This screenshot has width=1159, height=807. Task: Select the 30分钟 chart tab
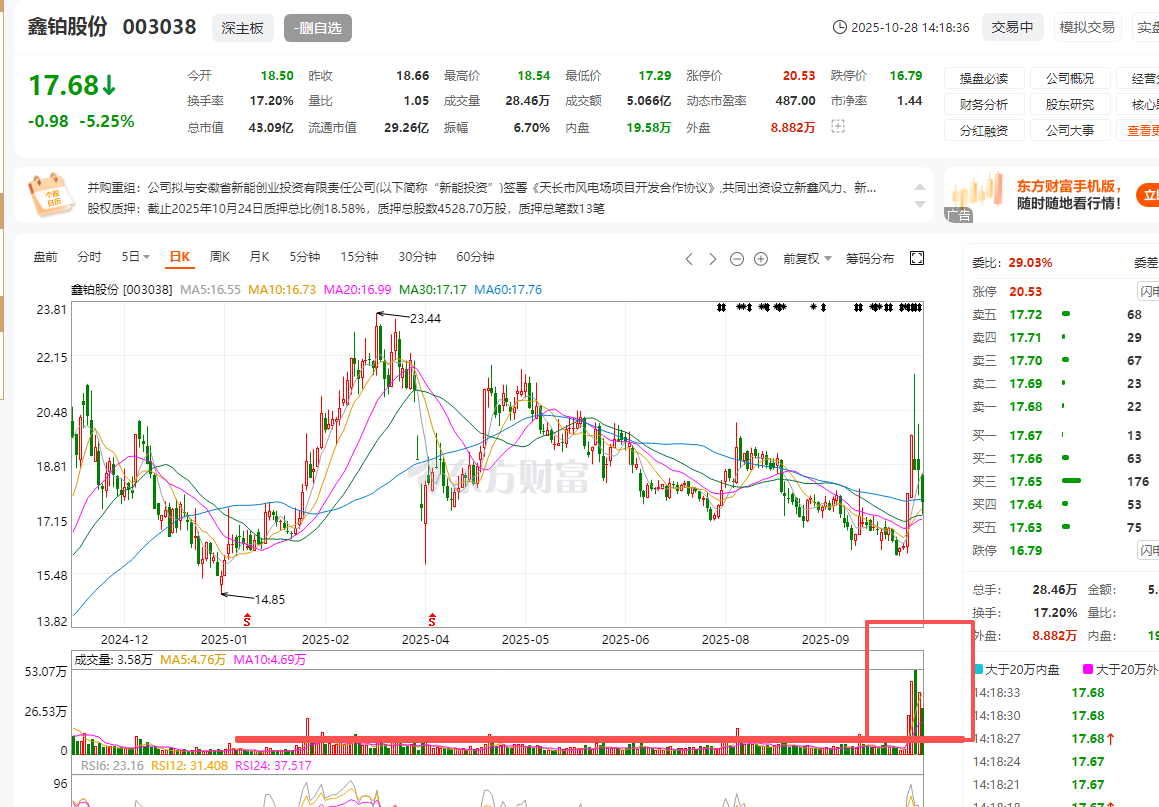pos(417,257)
